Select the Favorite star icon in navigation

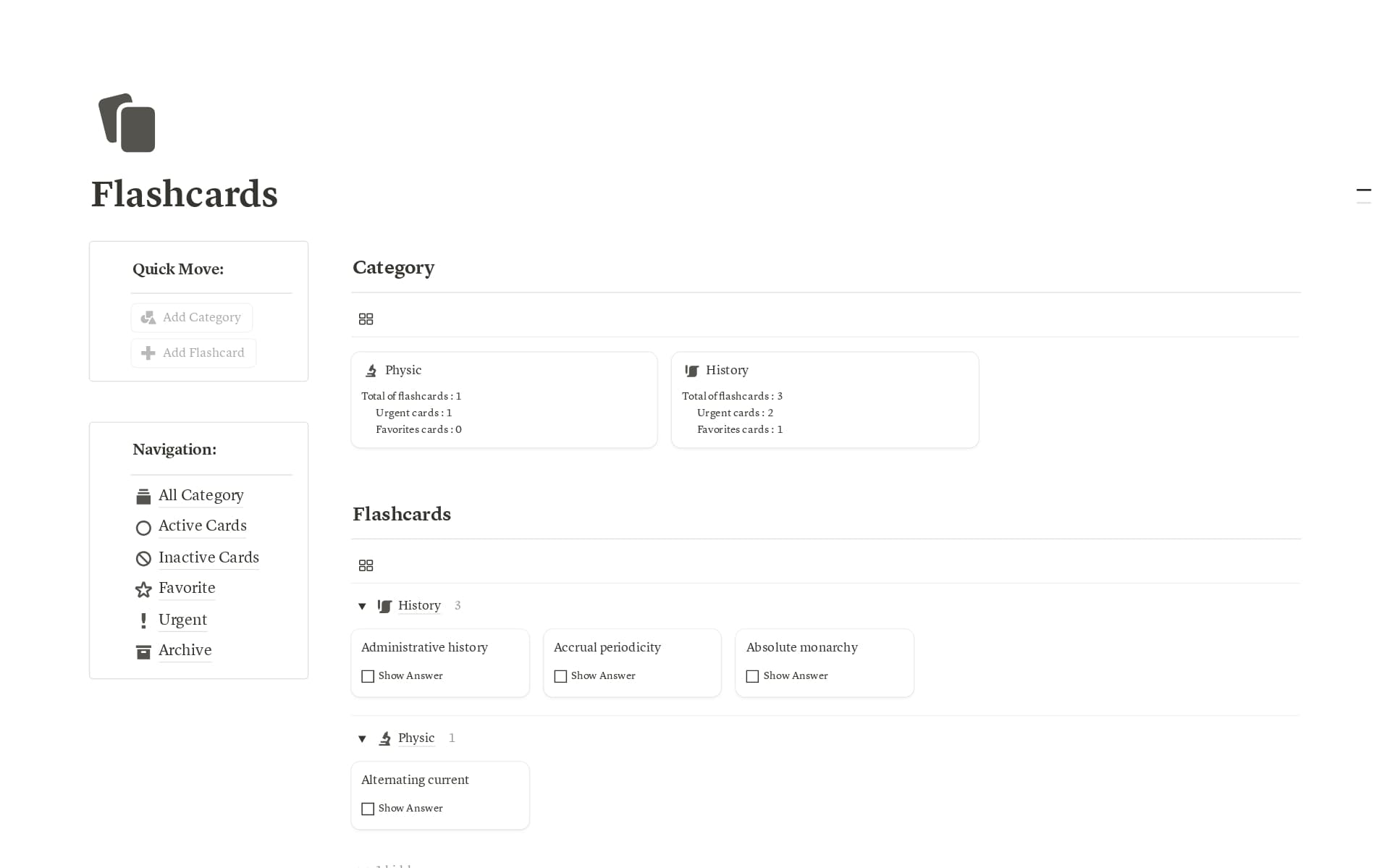click(x=143, y=589)
